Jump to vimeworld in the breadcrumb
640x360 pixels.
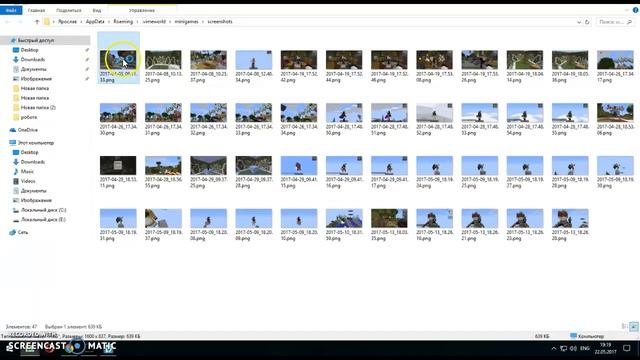pyautogui.click(x=154, y=22)
